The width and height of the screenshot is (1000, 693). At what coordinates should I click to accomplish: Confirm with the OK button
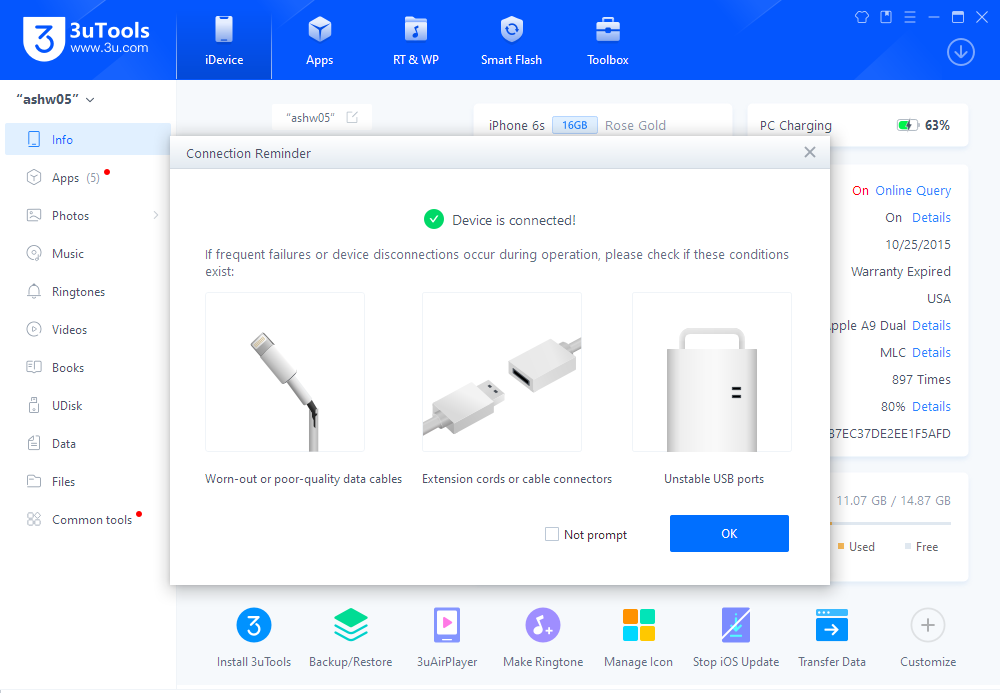coord(729,534)
